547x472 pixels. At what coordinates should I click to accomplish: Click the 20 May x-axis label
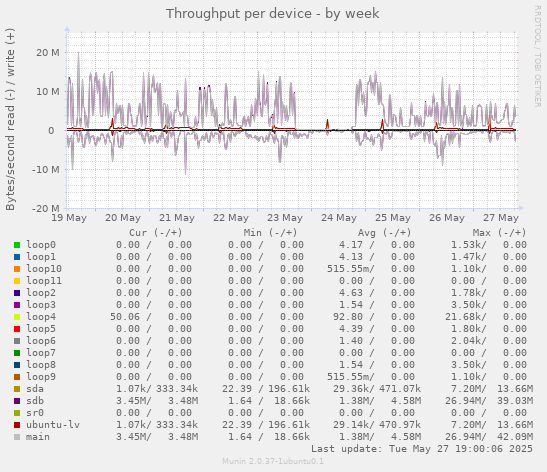123,218
